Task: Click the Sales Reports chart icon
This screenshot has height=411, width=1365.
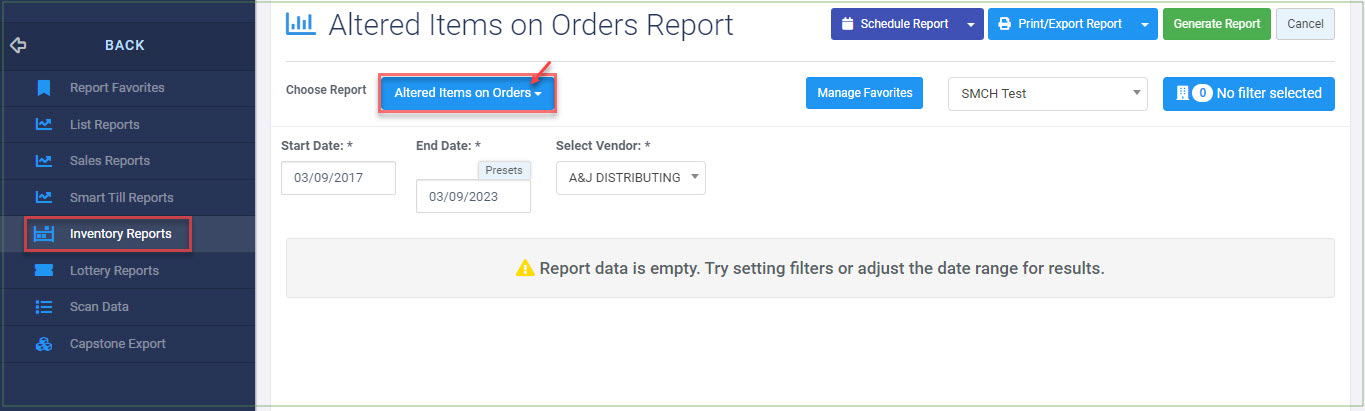Action: [x=43, y=161]
